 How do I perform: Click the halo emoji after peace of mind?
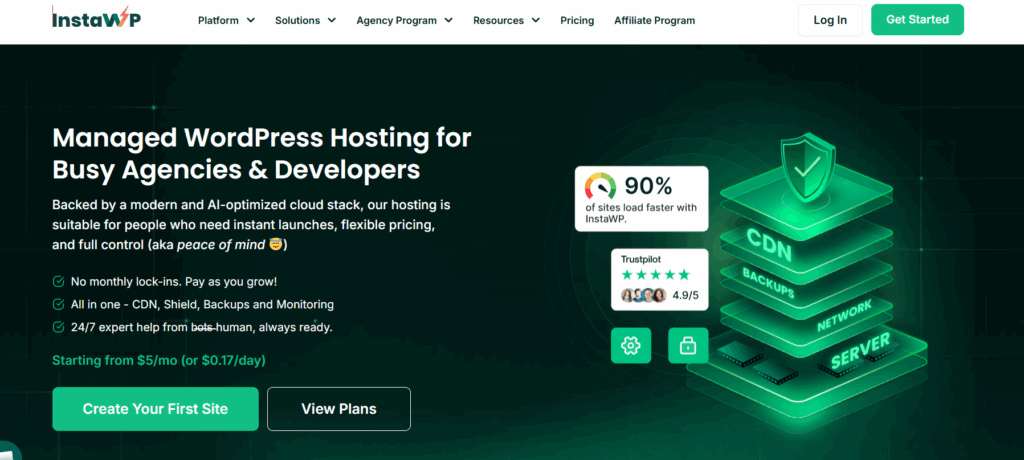click(x=275, y=245)
